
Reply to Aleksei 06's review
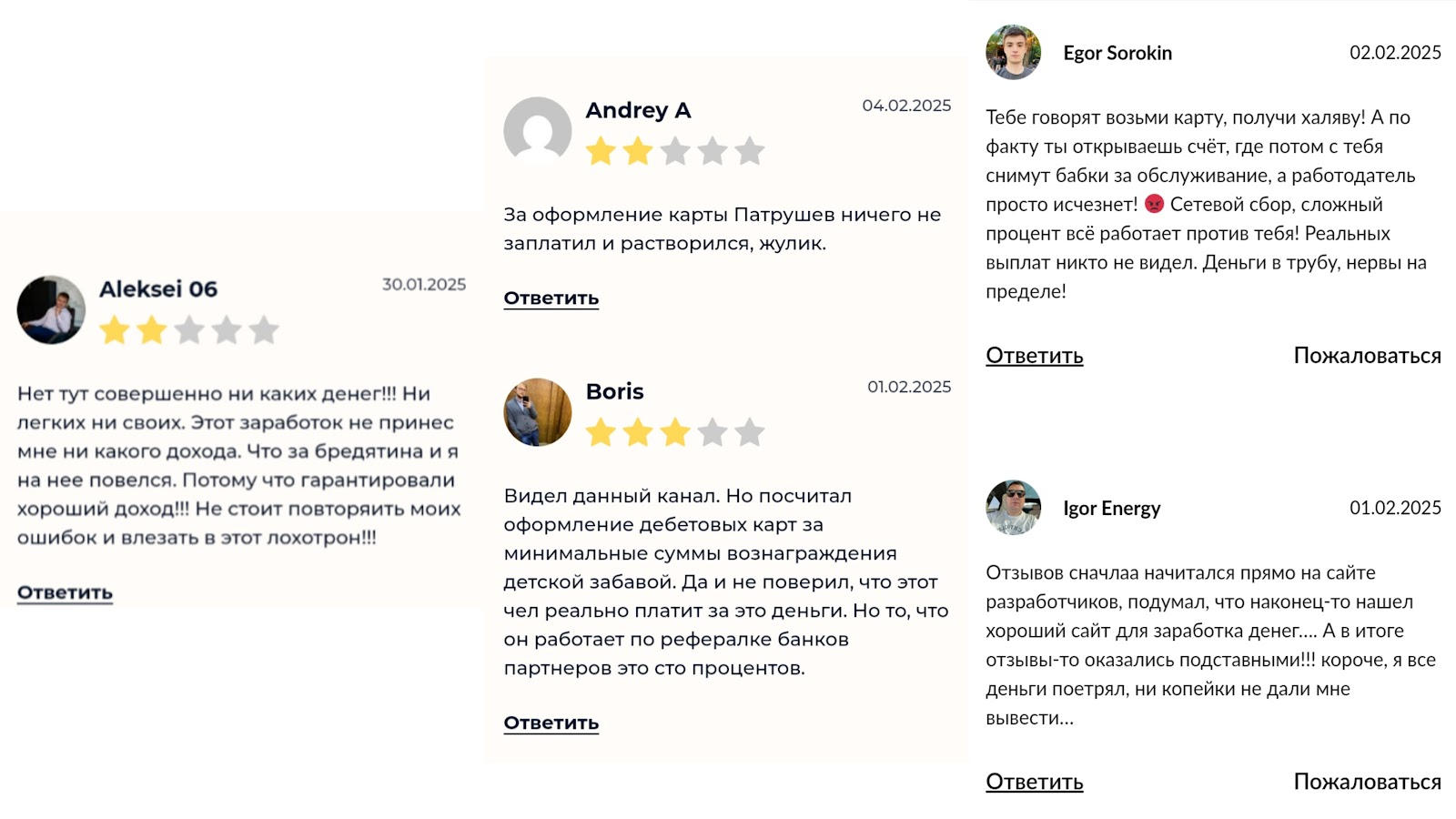[x=65, y=592]
